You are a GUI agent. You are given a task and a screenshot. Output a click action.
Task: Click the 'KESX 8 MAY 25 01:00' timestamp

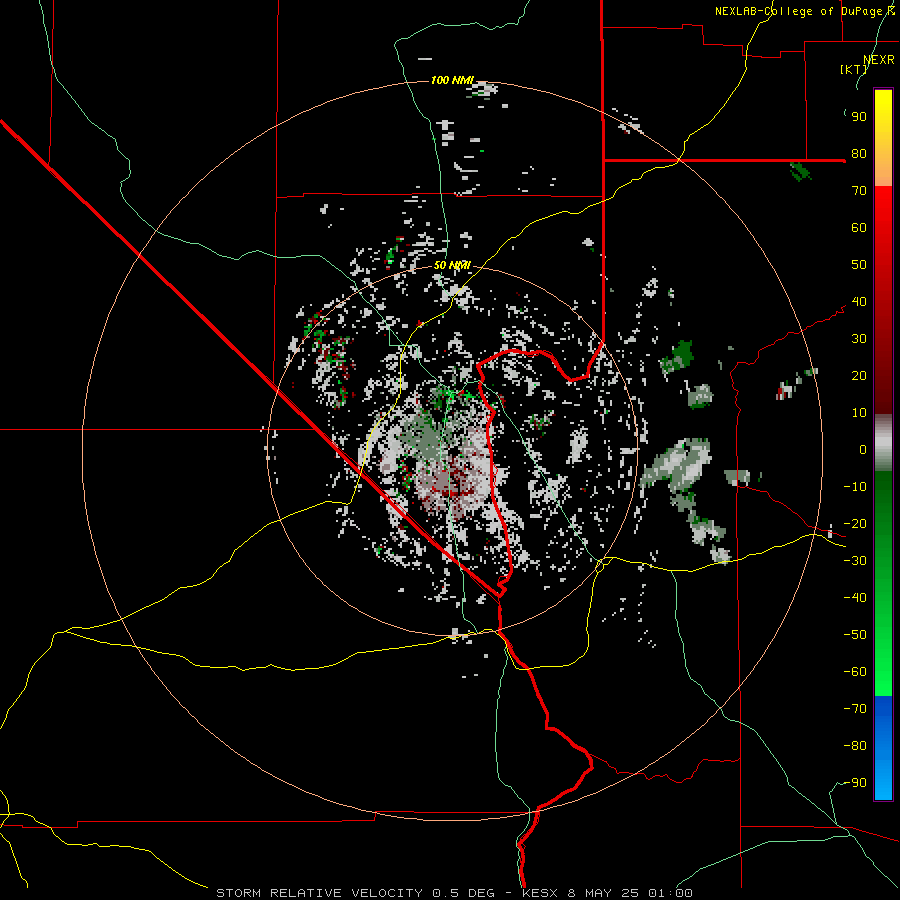click(607, 893)
